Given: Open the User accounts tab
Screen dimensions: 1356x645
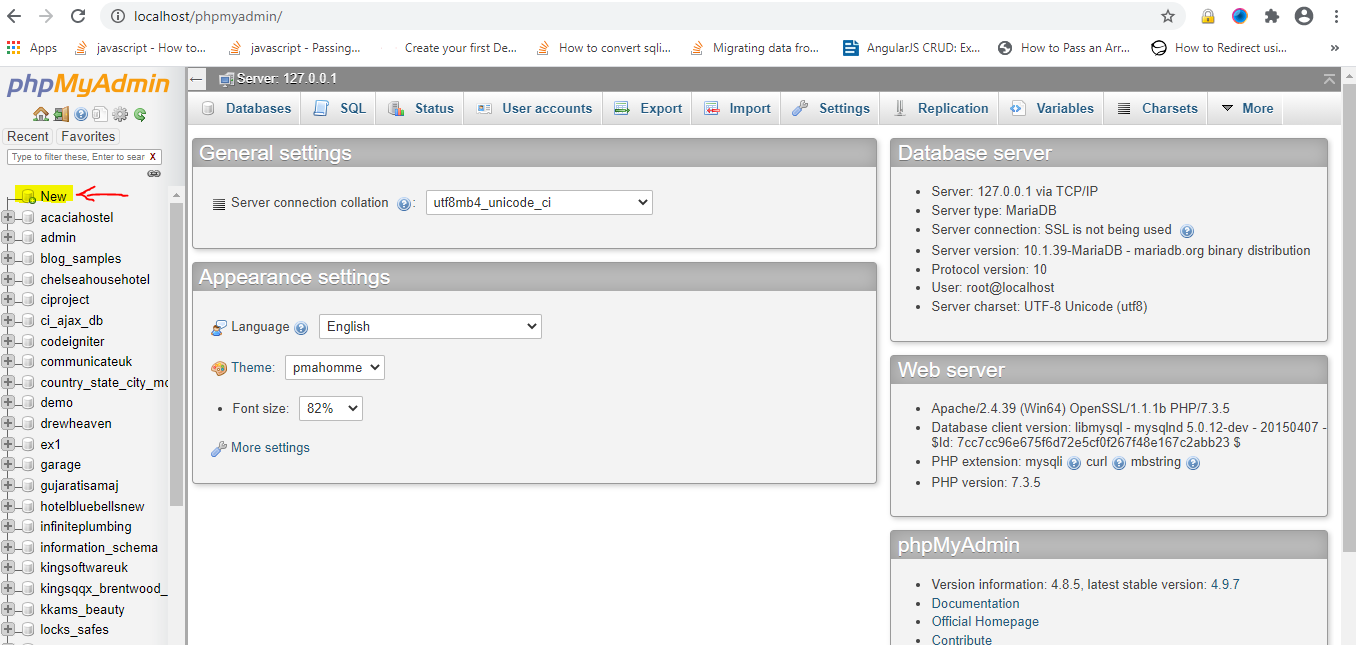Looking at the screenshot, I should pyautogui.click(x=535, y=108).
